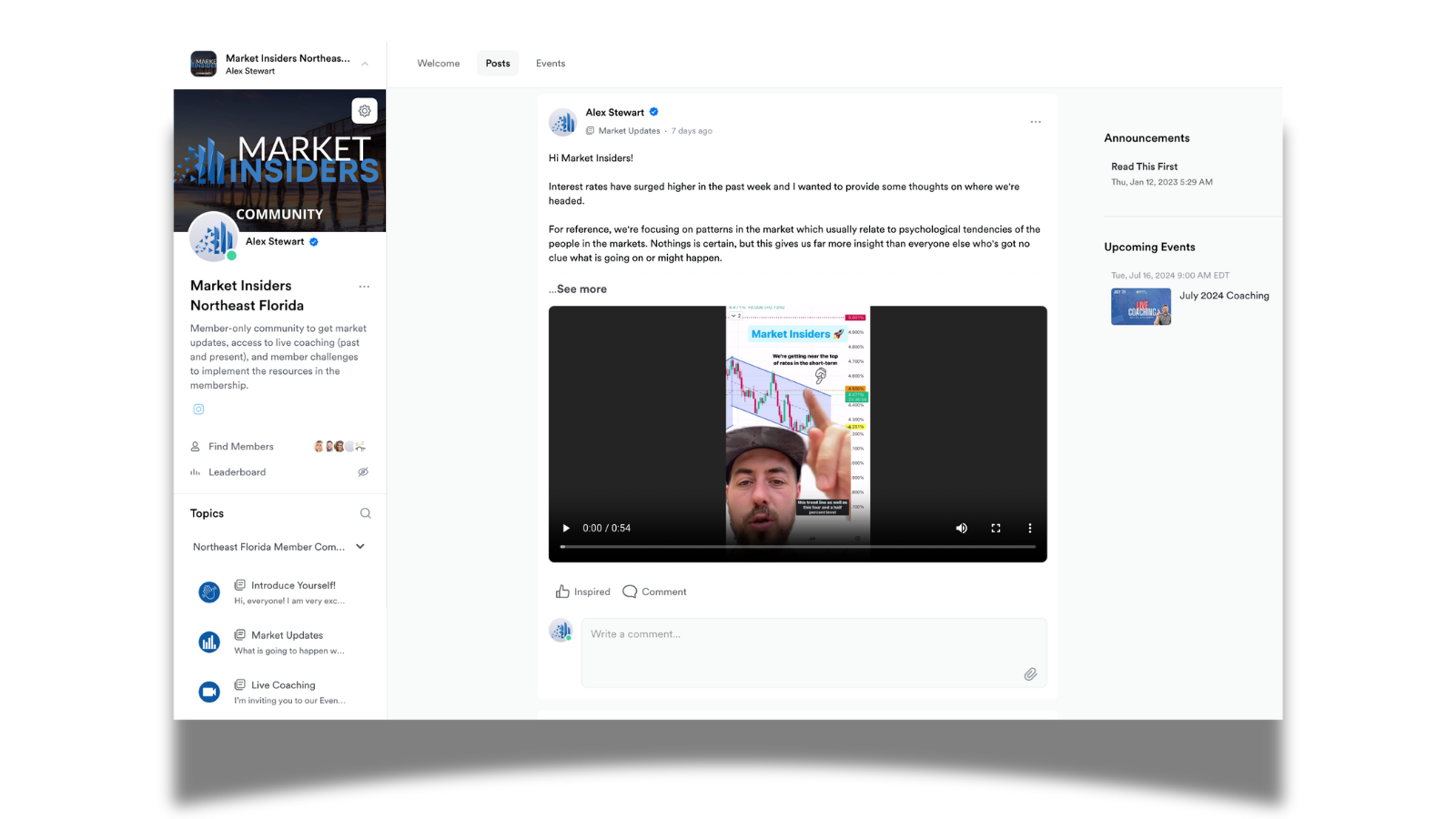Search topics with magnifier icon
Screen dimensions: 1456x819
(366, 513)
